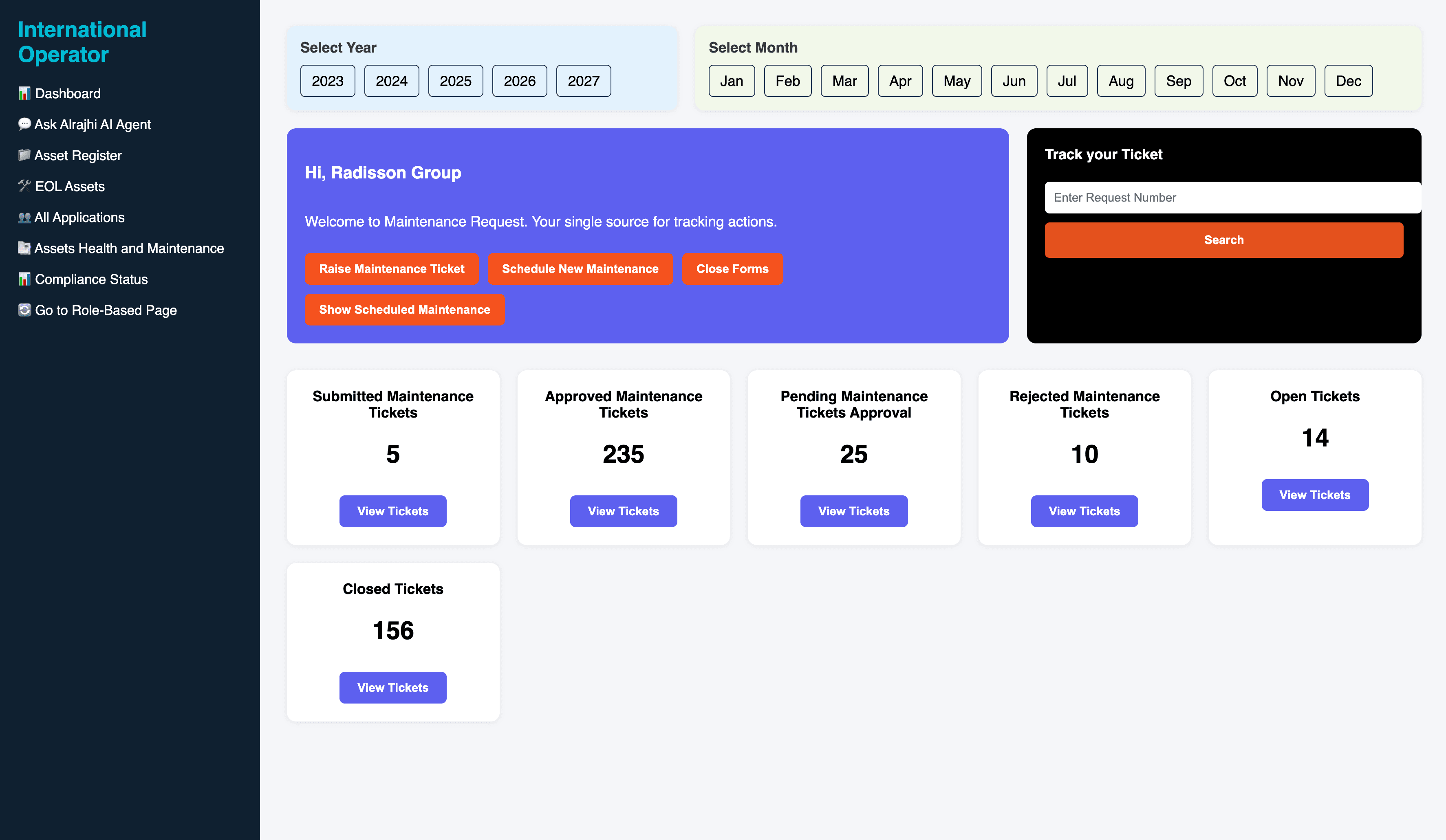This screenshot has width=1446, height=840.
Task: Click the approved tickets count 235
Action: 623,454
